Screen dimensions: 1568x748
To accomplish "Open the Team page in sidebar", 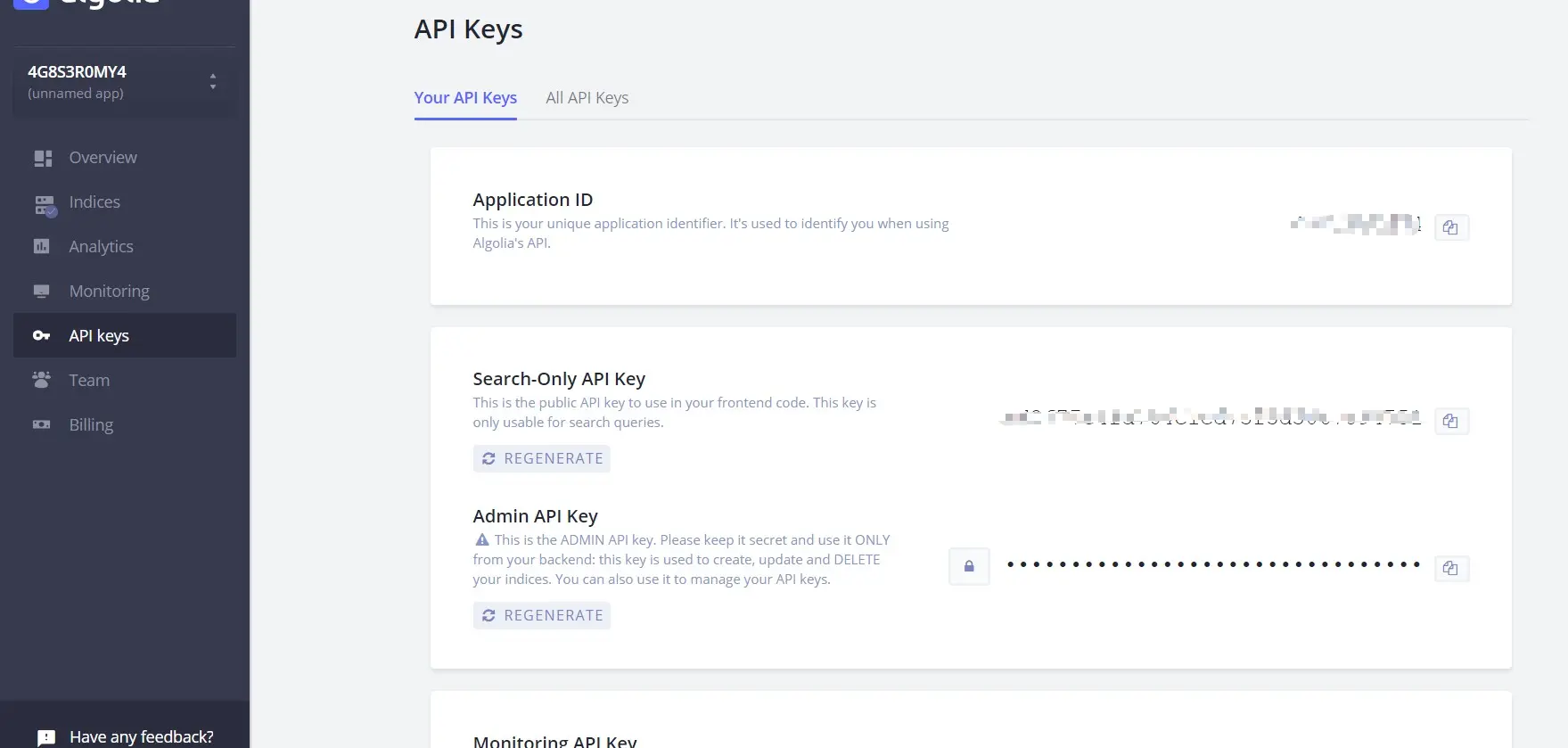I will click(x=125, y=381).
